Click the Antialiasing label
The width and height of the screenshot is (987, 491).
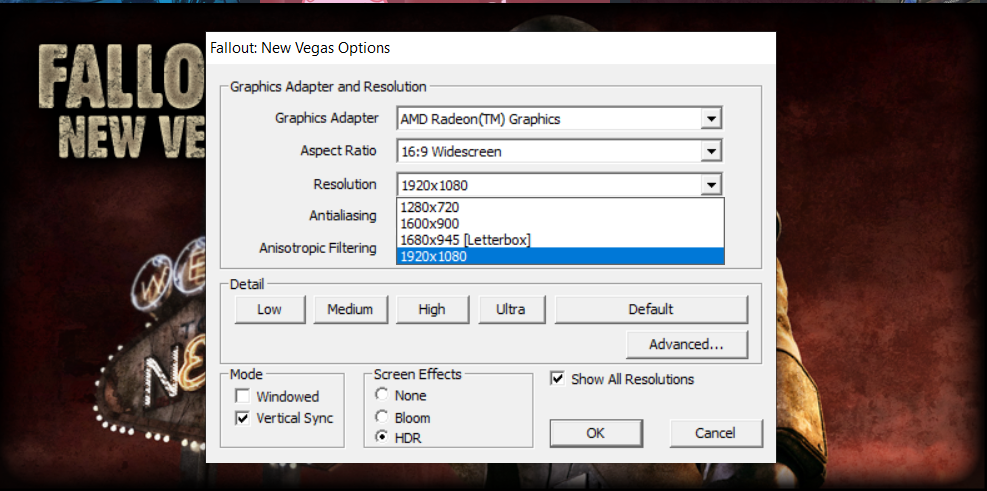[342, 215]
